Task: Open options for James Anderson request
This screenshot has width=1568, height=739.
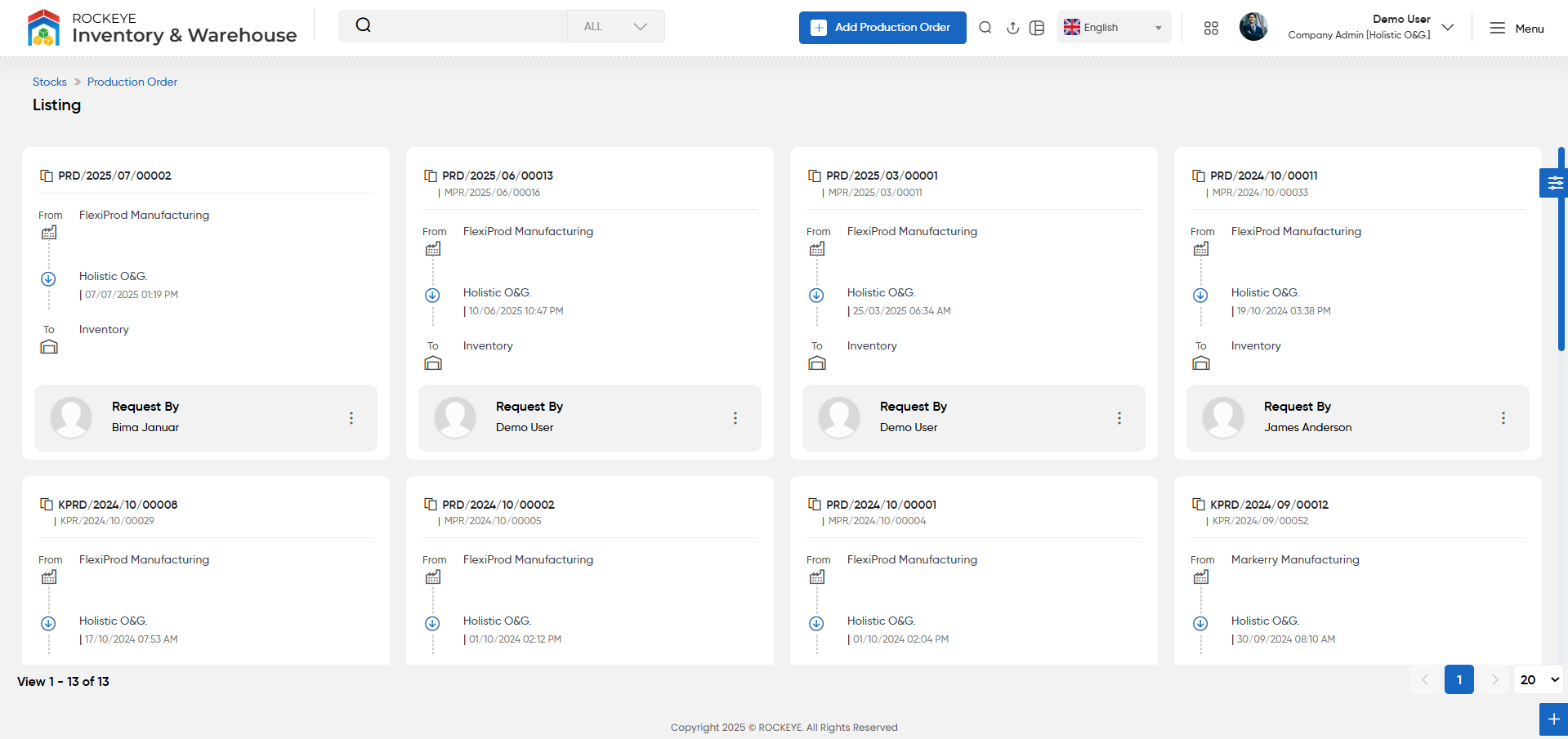Action: click(1503, 418)
